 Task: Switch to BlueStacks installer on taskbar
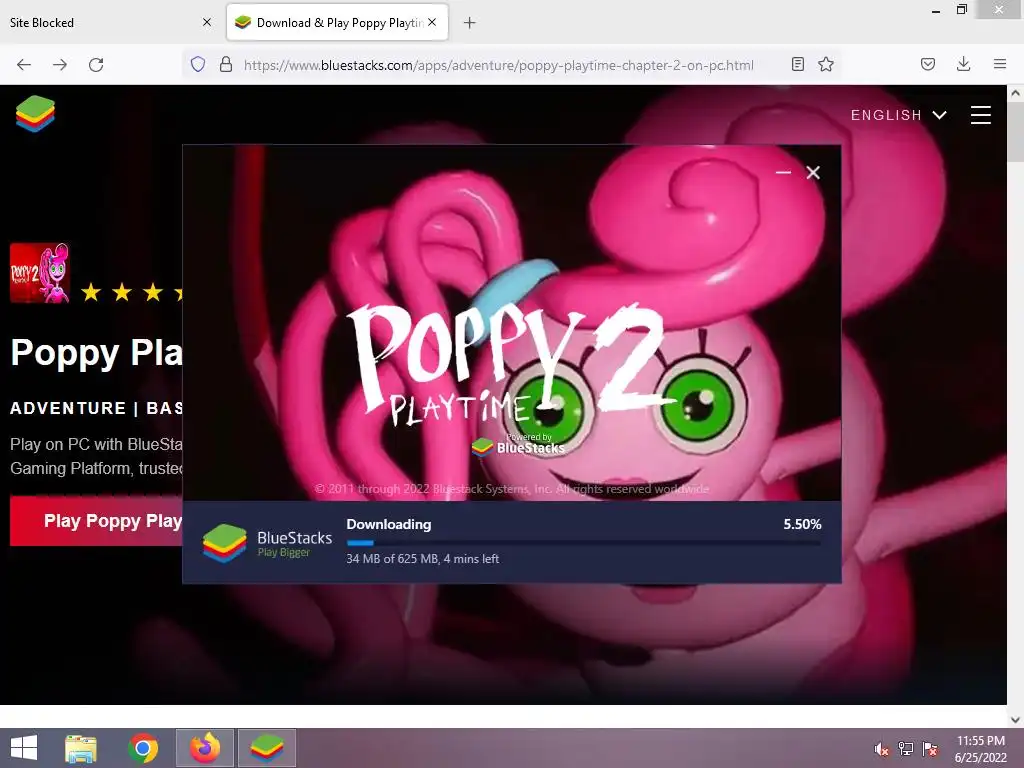click(267, 748)
